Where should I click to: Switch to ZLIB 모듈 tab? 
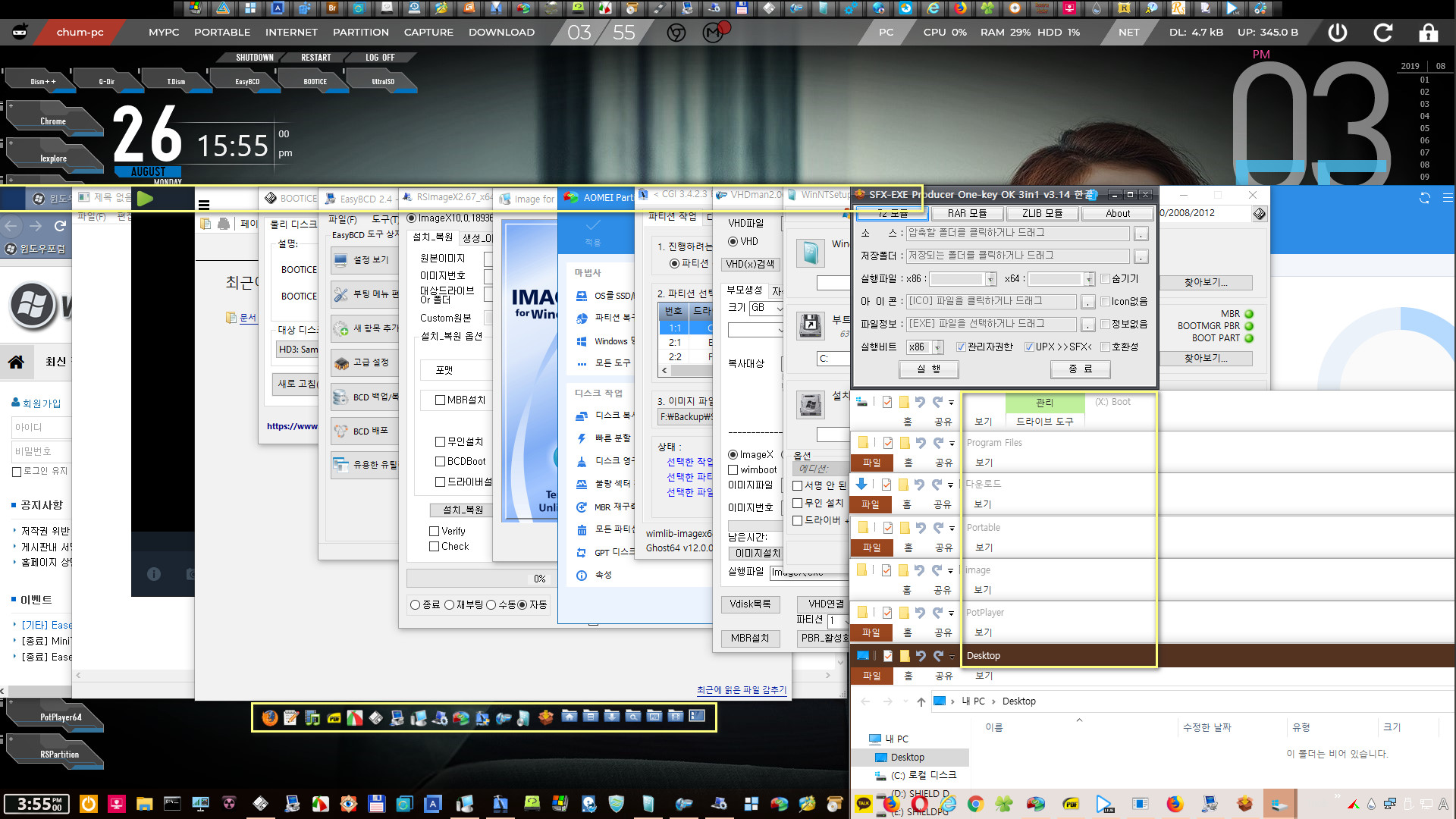click(1042, 214)
